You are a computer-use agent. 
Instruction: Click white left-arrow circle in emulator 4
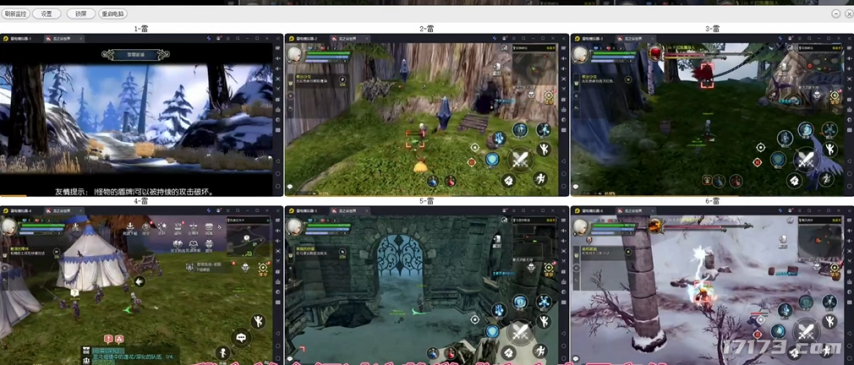[139, 282]
